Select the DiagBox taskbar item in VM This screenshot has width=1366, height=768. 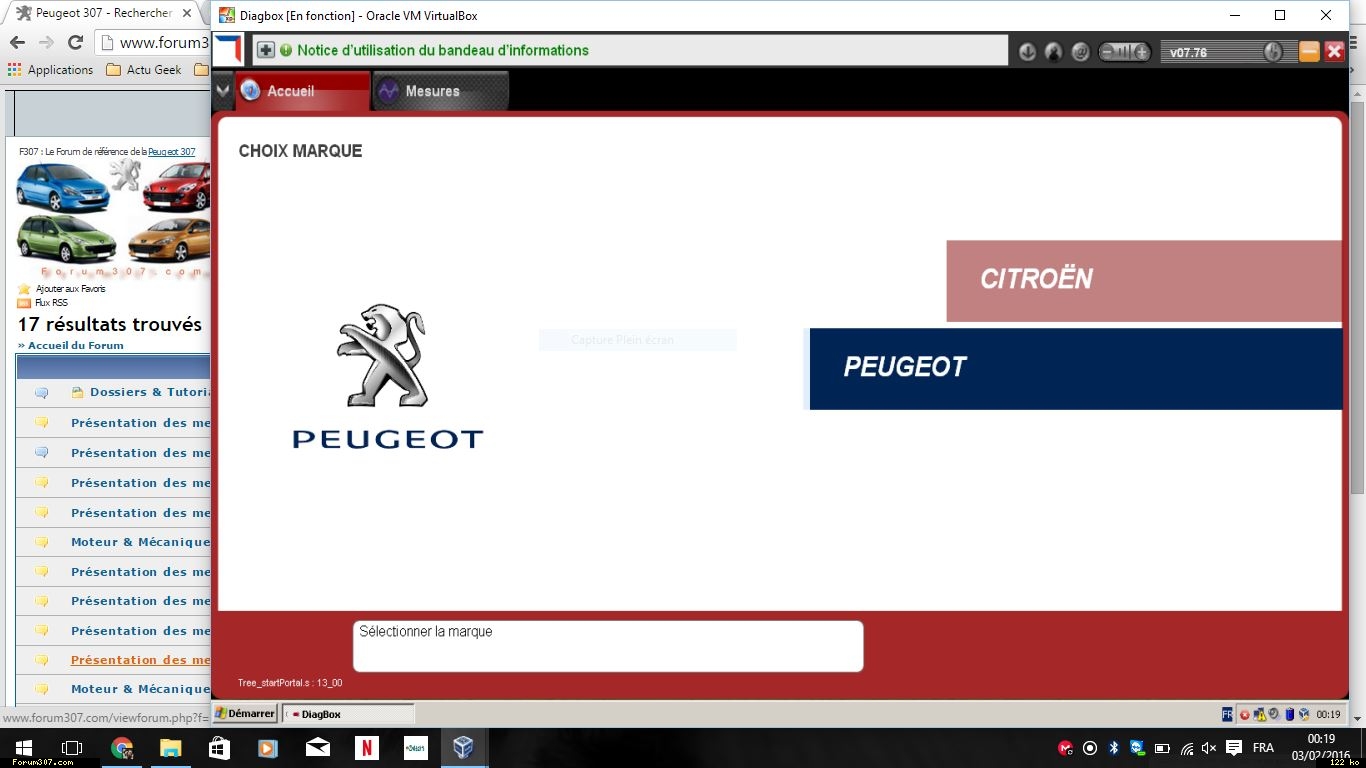(x=348, y=714)
